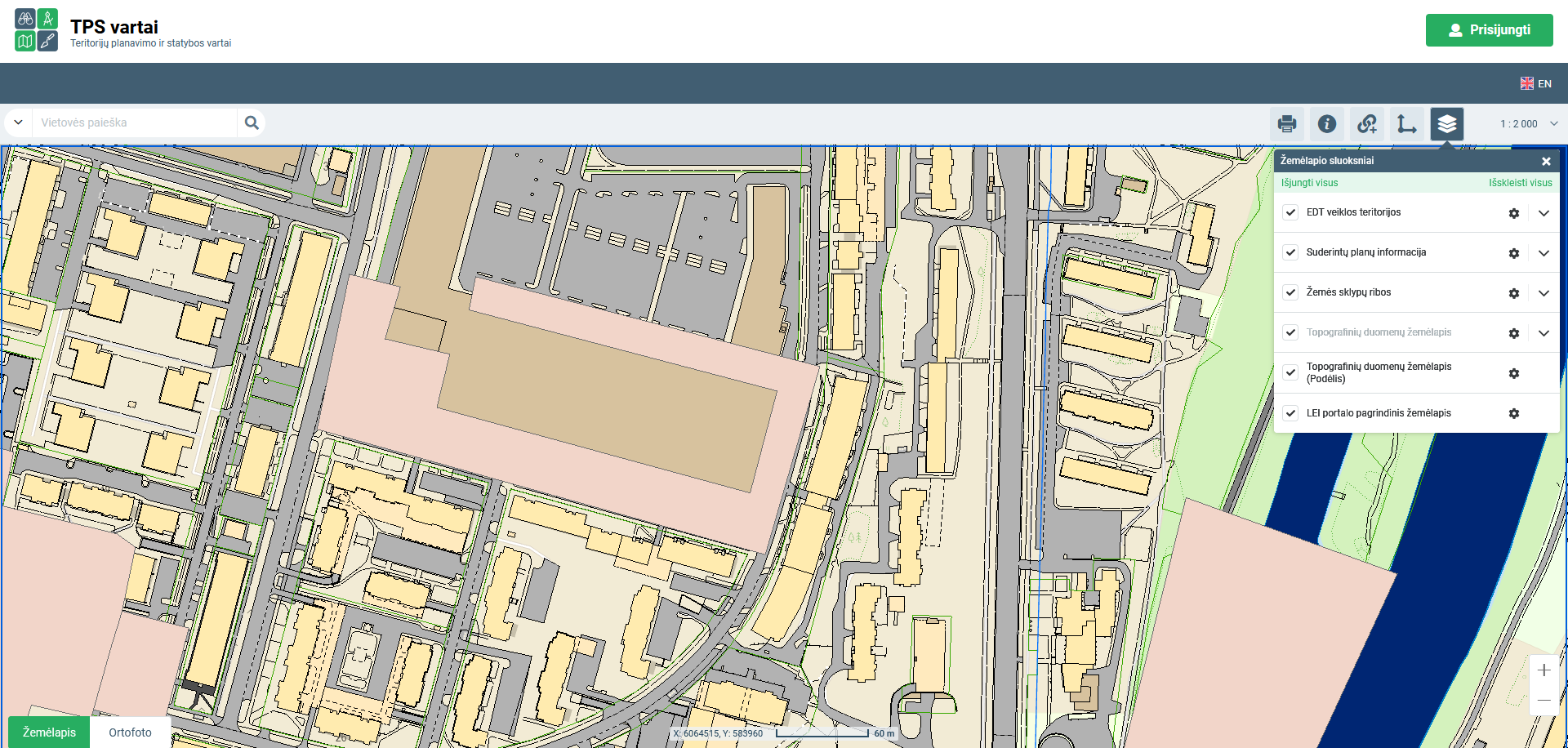1568x748 pixels.
Task: Click the Išjungti visus link
Action: pos(1309,183)
